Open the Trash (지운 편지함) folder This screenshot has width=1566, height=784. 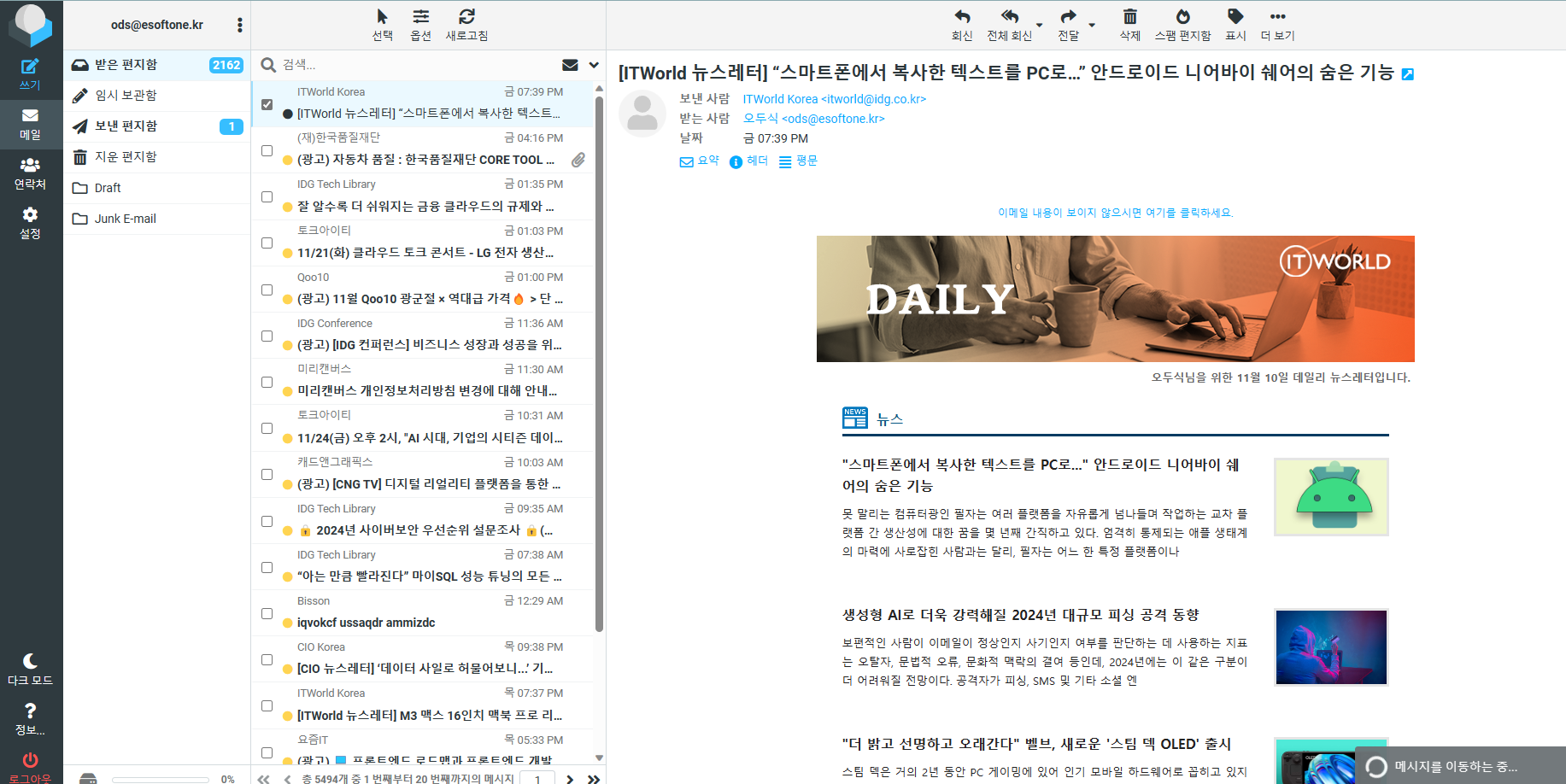[x=157, y=157]
